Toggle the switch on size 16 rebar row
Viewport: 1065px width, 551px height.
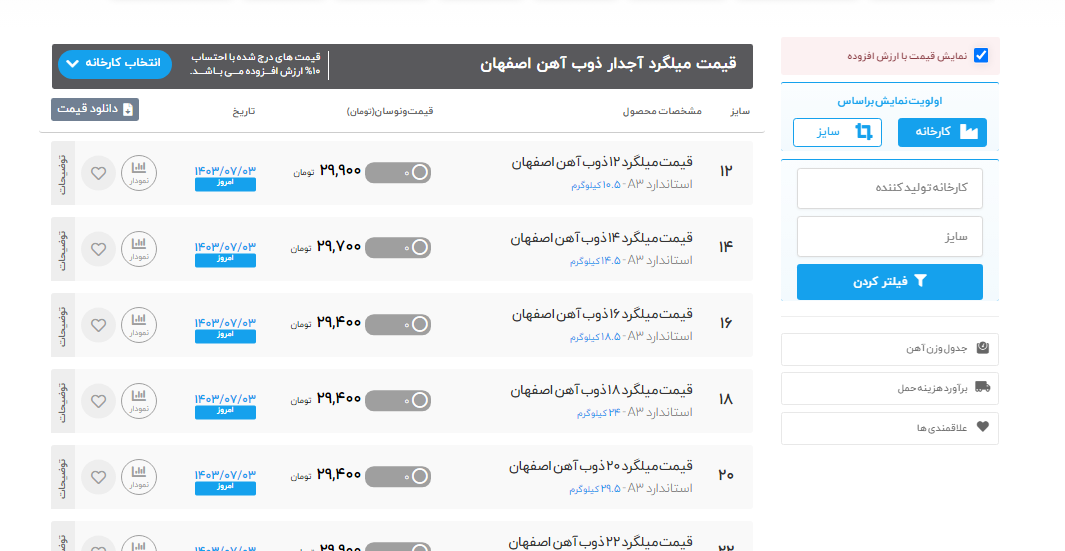[398, 325]
